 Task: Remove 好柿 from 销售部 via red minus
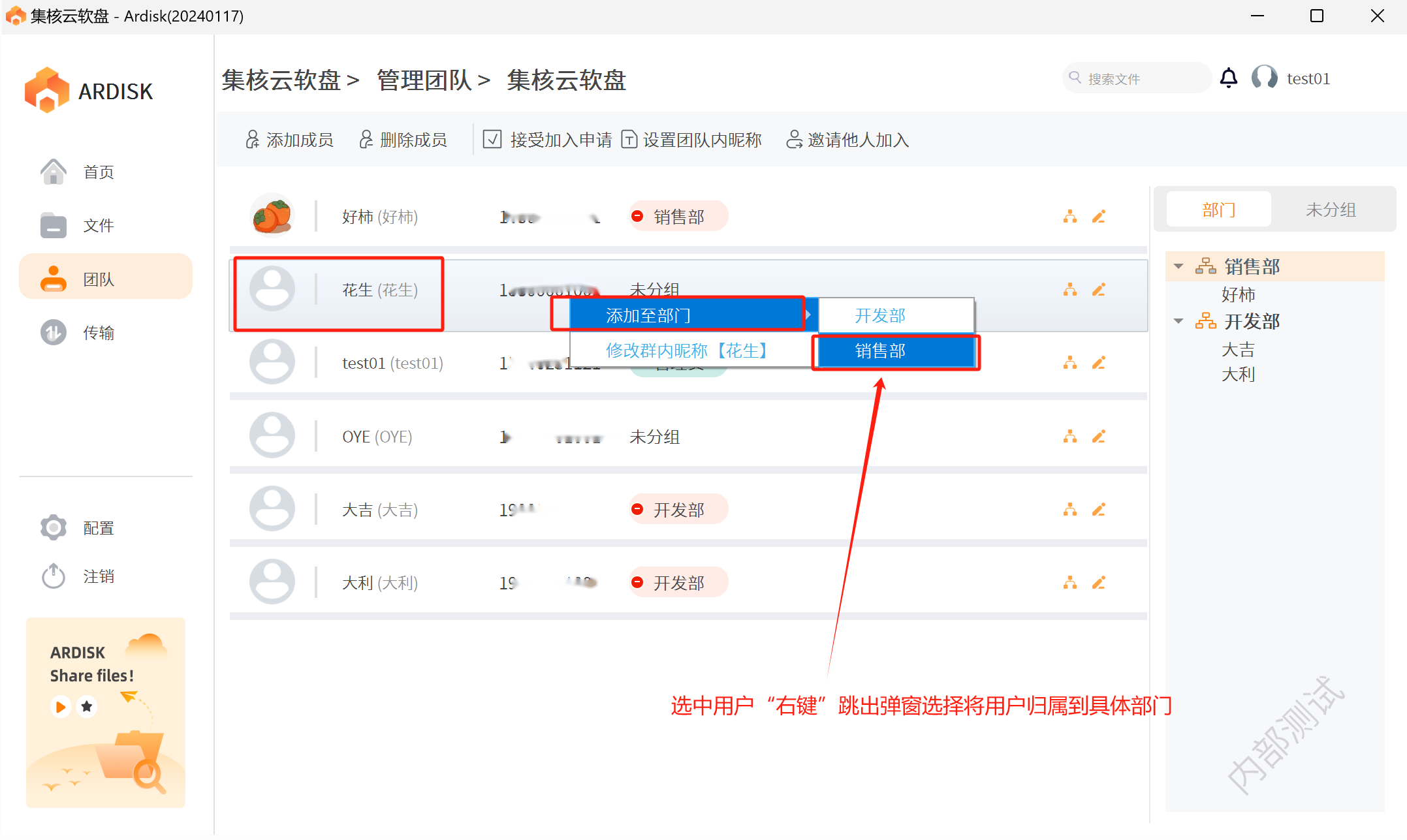coord(638,217)
